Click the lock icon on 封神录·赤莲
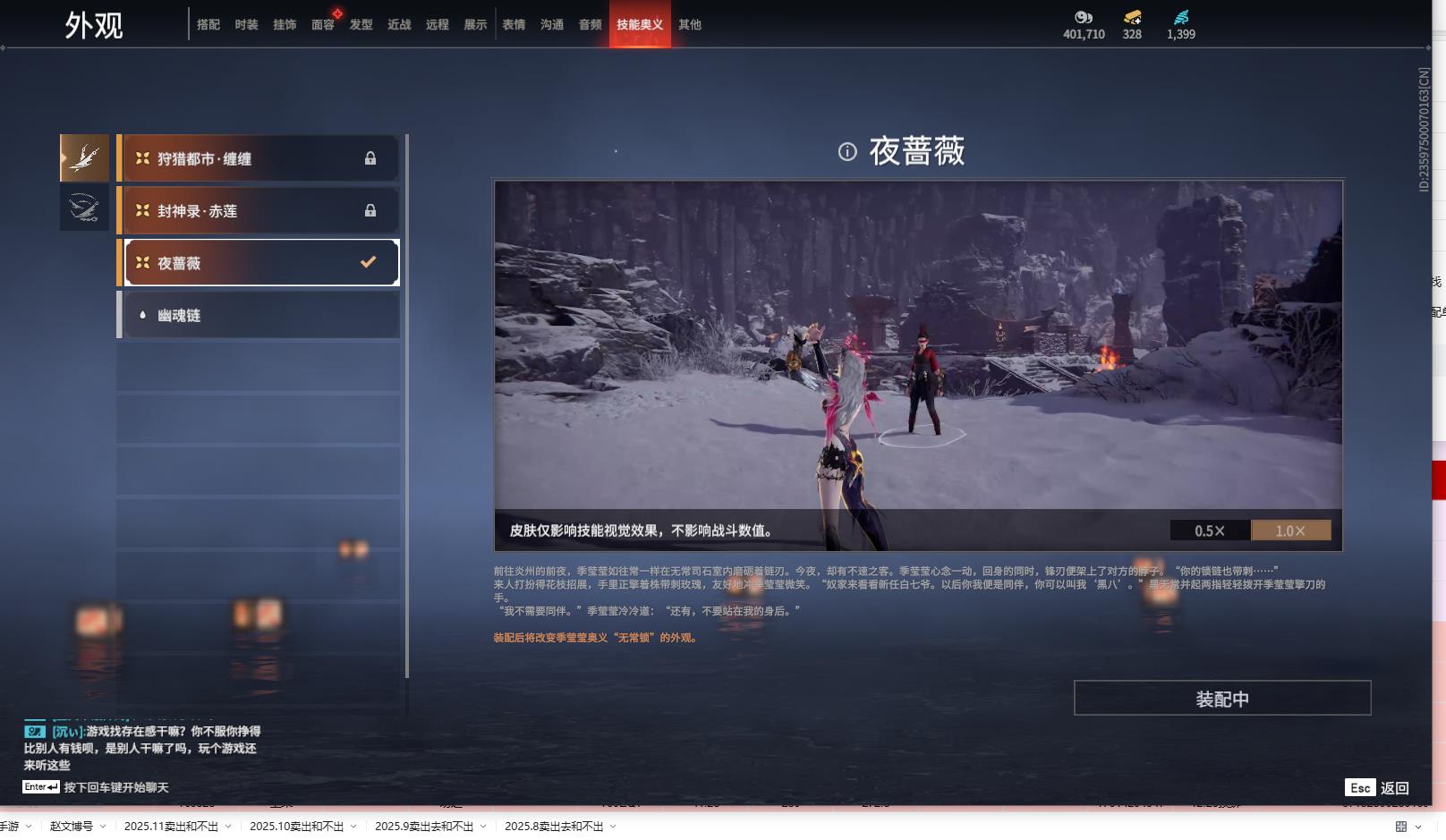1446x840 pixels. click(x=370, y=210)
